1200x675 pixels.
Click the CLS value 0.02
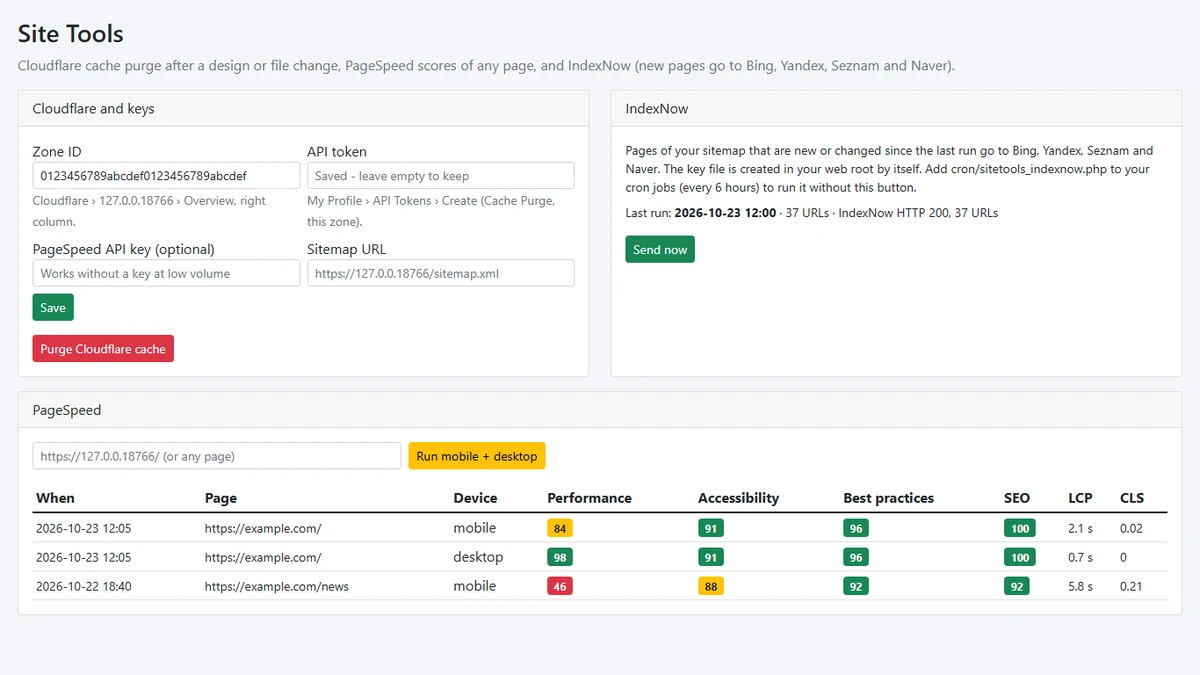click(x=1131, y=528)
